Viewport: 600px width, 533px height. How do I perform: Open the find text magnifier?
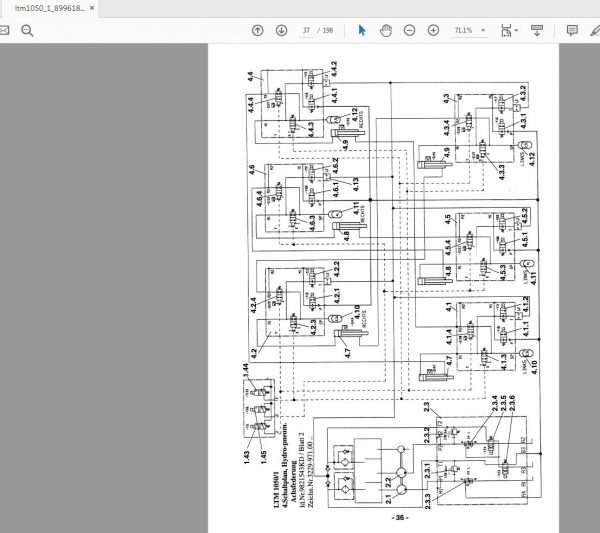[27, 30]
